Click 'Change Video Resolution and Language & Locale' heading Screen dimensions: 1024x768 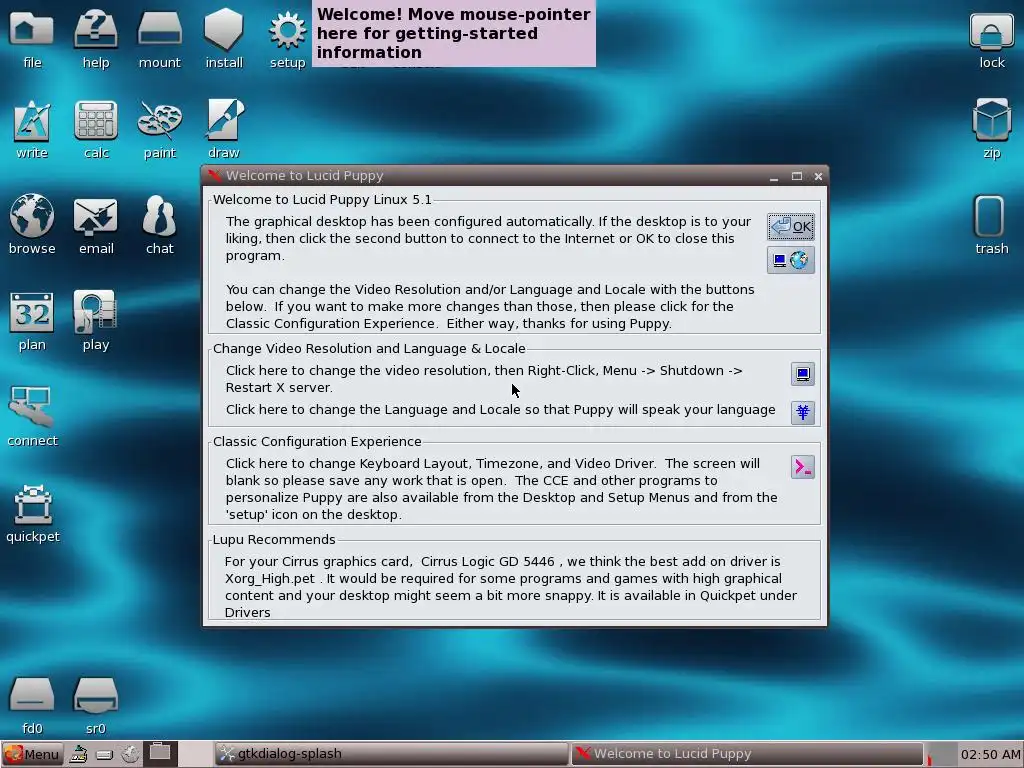[x=369, y=349]
